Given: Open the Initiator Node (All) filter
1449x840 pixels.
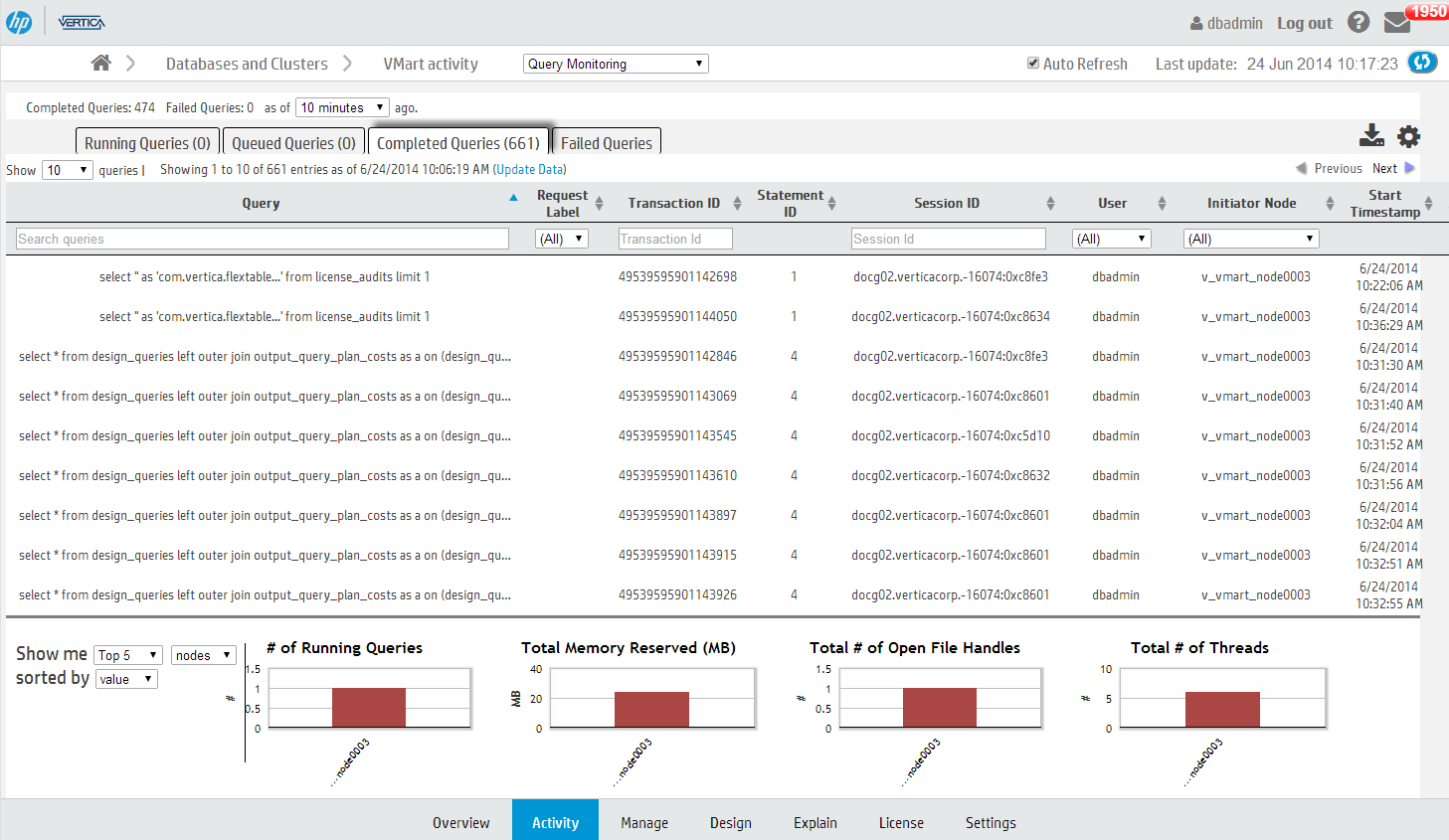Looking at the screenshot, I should [x=1251, y=239].
